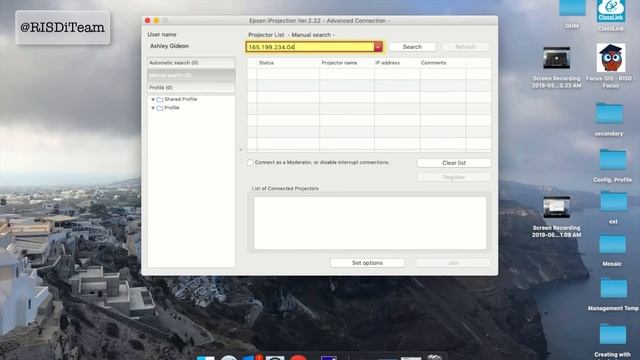Click into the projector IP address field

tap(310, 47)
